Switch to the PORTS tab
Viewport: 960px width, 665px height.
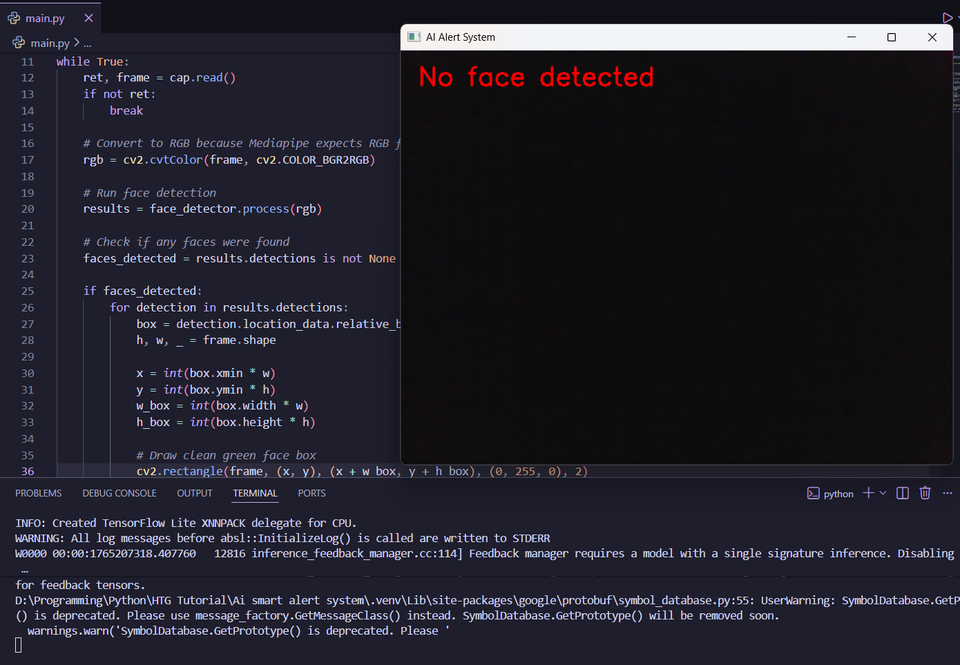pos(311,493)
